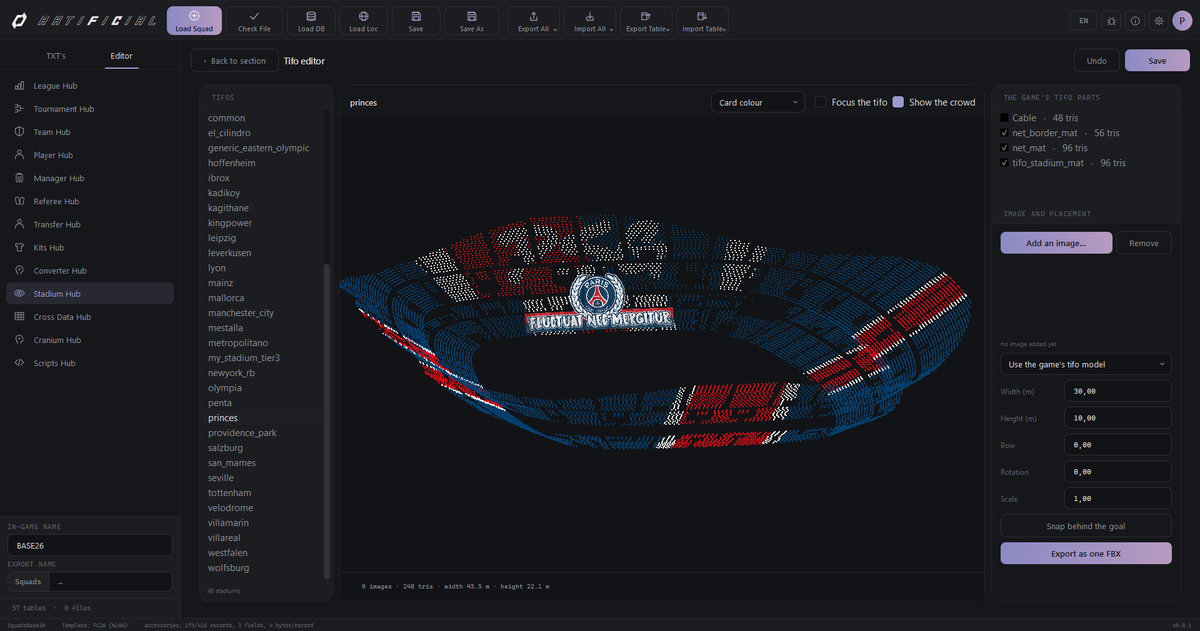Switch to the TXT's tab
The width and height of the screenshot is (1200, 631).
tap(56, 56)
